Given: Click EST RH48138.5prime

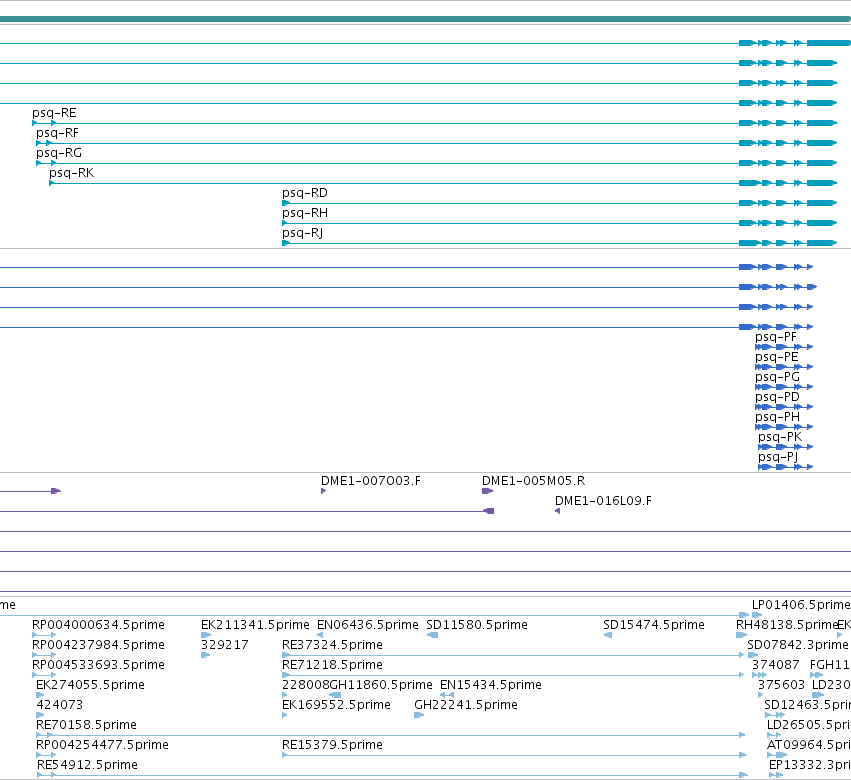Looking at the screenshot, I should 787,625.
